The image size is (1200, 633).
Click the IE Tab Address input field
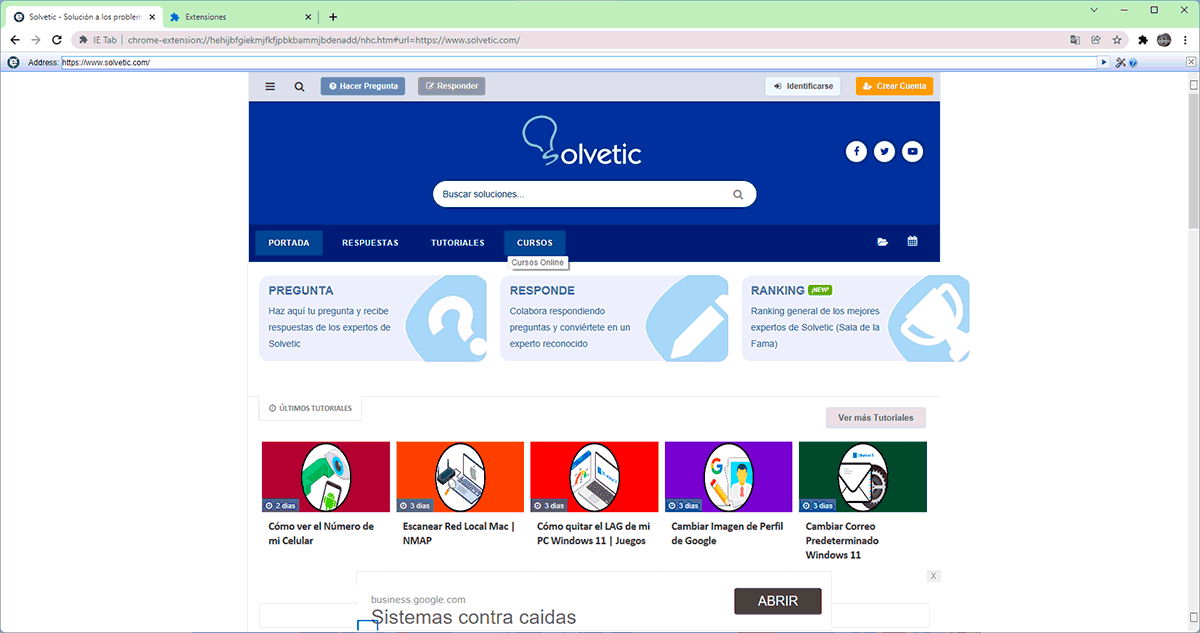pyautogui.click(x=580, y=62)
